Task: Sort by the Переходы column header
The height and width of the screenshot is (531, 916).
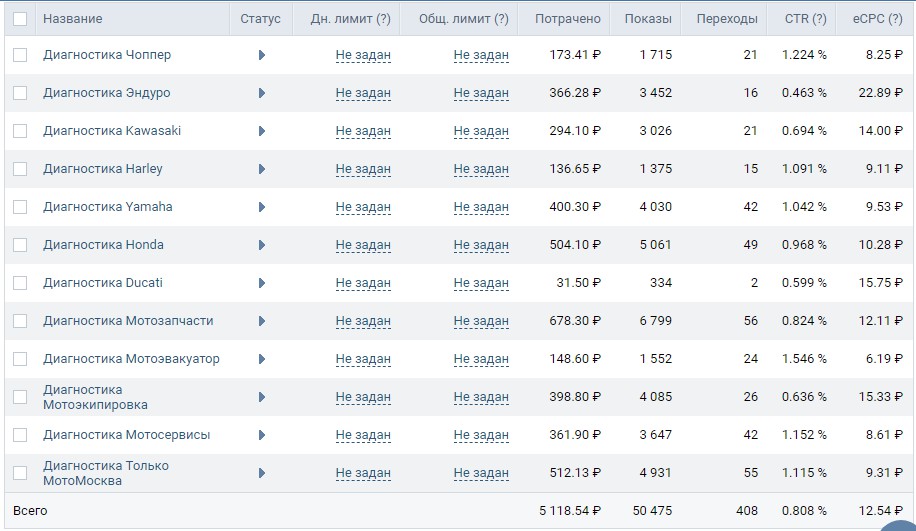Action: [727, 19]
